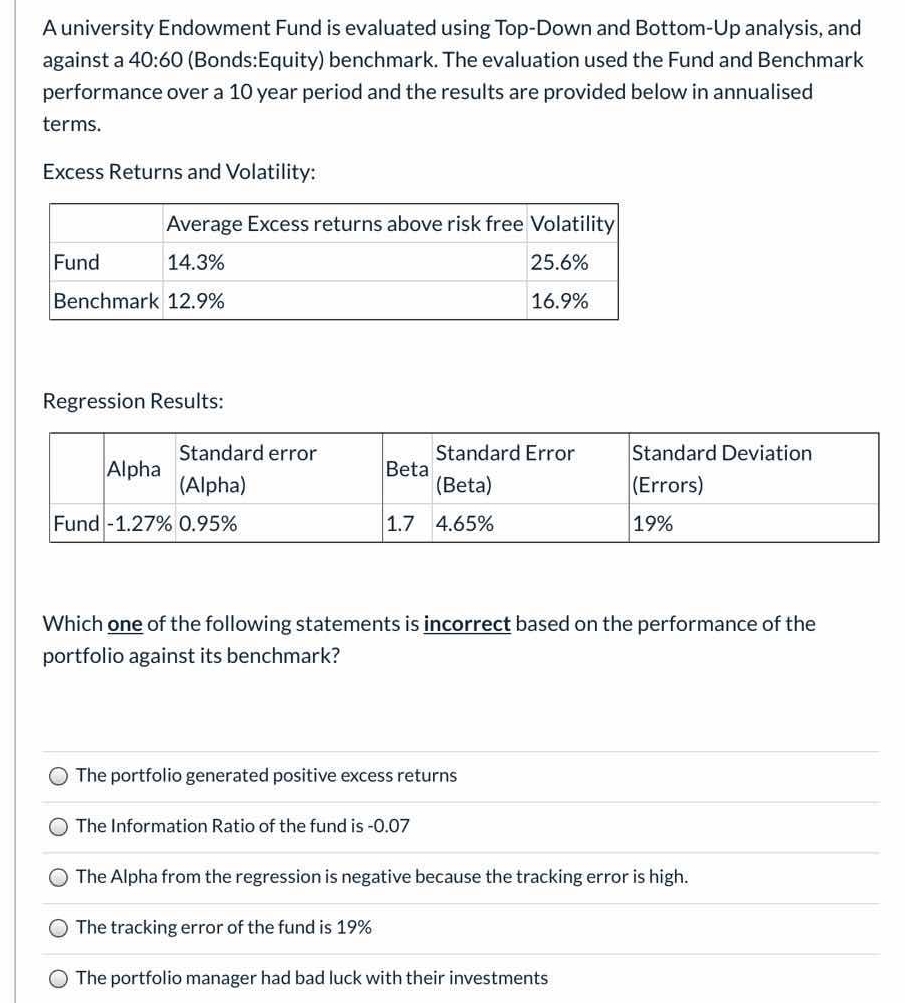Image resolution: width=905 pixels, height=1003 pixels.
Task: Click the 16.9% Benchmark volatility value
Action: coord(556,300)
